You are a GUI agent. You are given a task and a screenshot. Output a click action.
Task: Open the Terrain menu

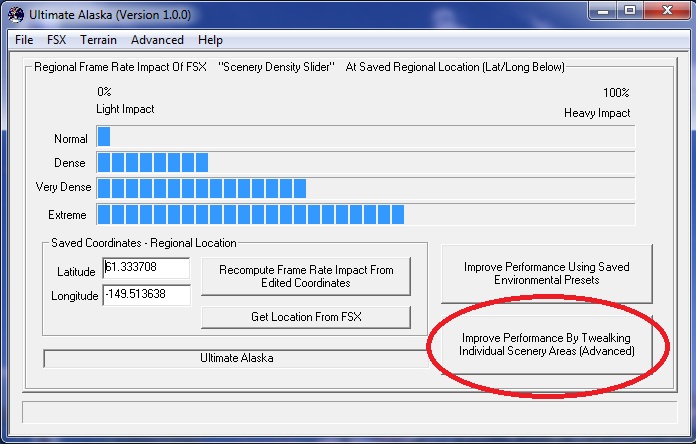point(98,40)
